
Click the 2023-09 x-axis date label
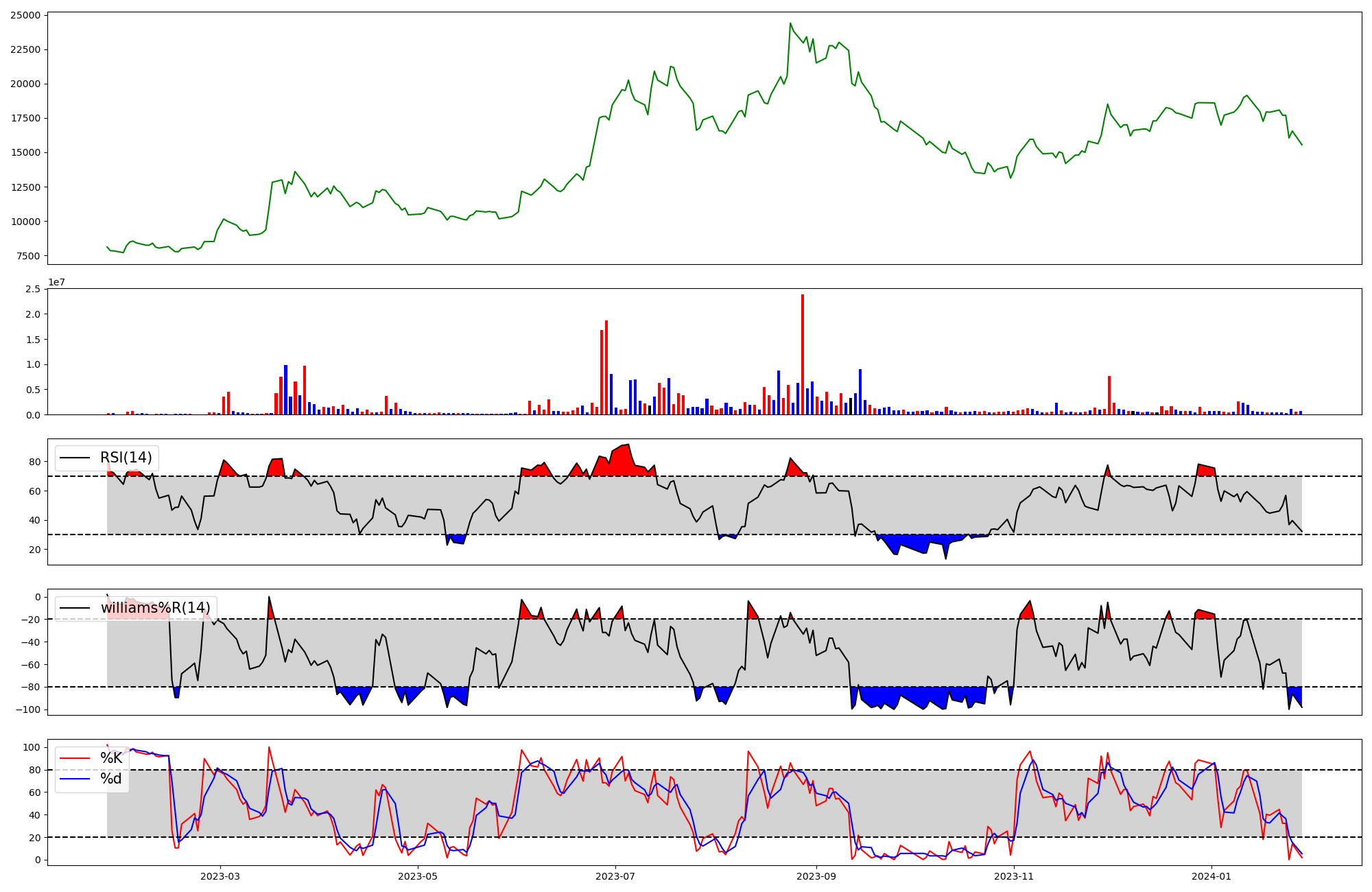pos(816,876)
